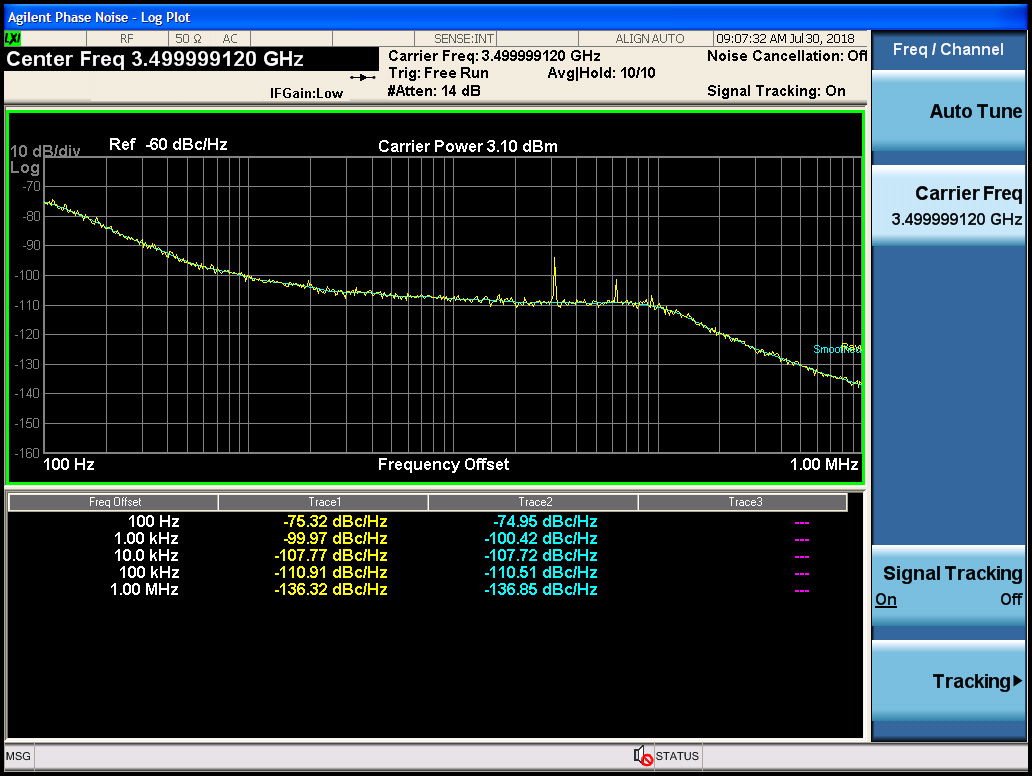
Task: Click the ALIGN AUTO status indicator
Action: click(649, 38)
